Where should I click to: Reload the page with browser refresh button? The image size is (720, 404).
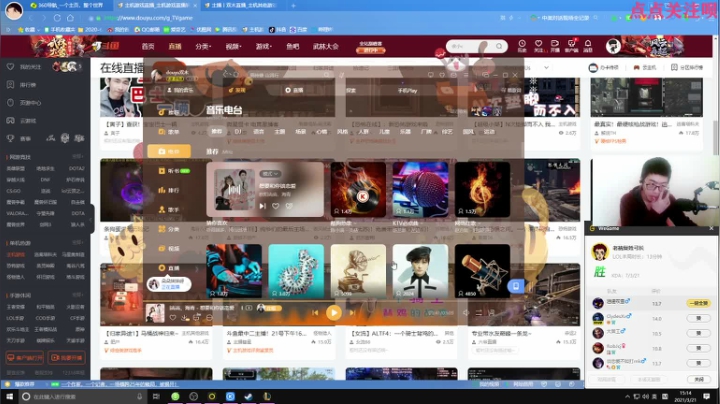coord(57,18)
